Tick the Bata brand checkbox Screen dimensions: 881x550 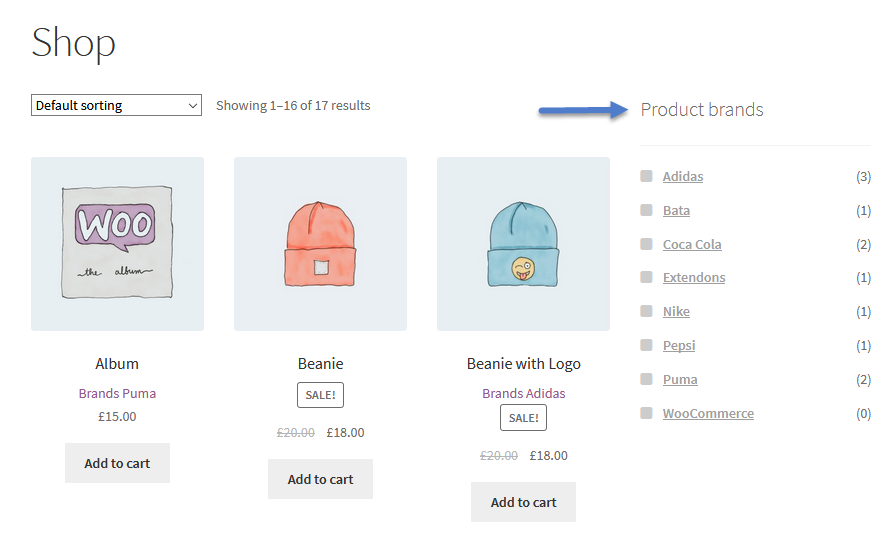coord(646,210)
